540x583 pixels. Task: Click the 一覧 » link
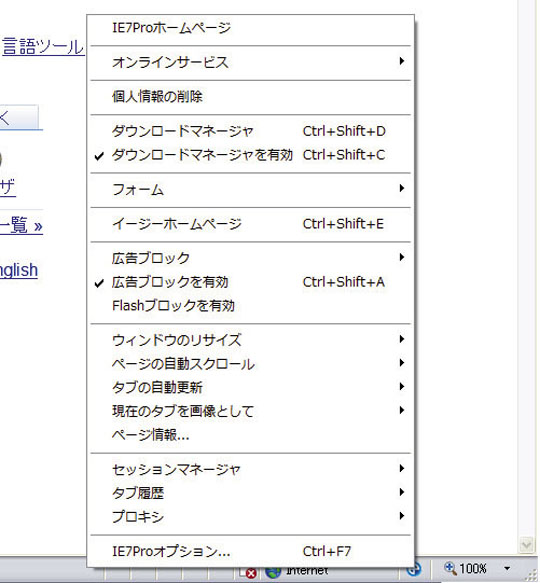pyautogui.click(x=21, y=225)
